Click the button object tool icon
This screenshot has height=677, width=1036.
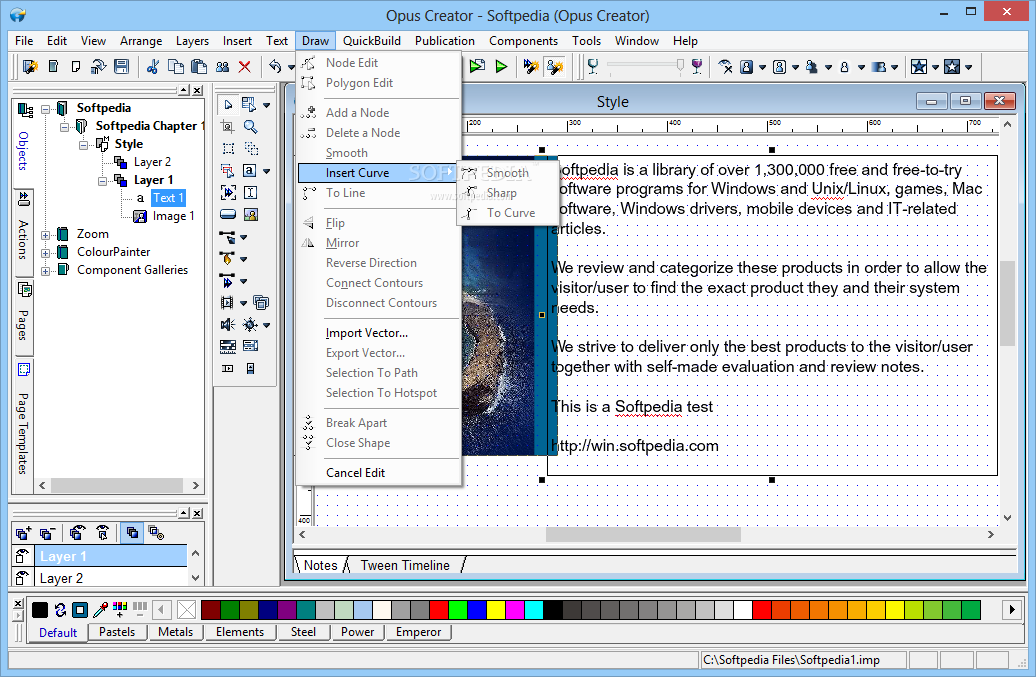coord(228,214)
